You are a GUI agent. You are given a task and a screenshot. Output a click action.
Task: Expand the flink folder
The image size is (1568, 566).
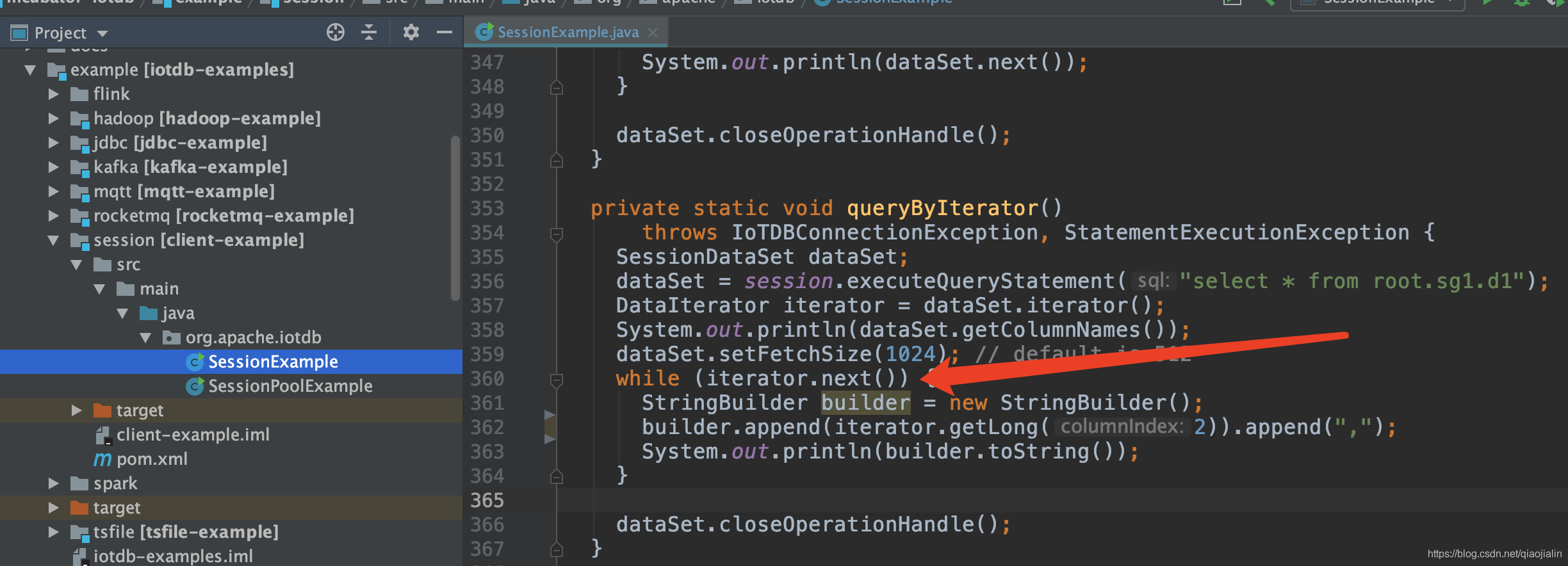tap(54, 94)
